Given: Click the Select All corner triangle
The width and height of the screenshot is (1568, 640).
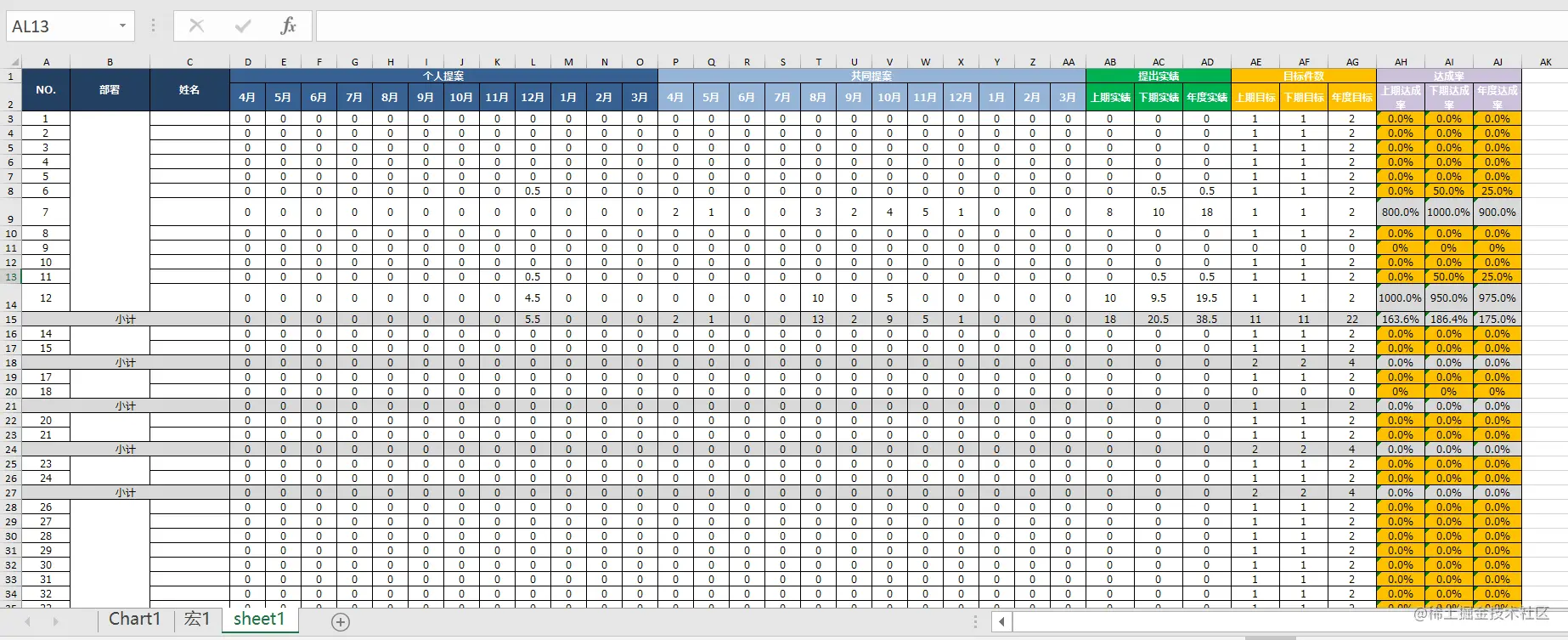Looking at the screenshot, I should click(14, 62).
